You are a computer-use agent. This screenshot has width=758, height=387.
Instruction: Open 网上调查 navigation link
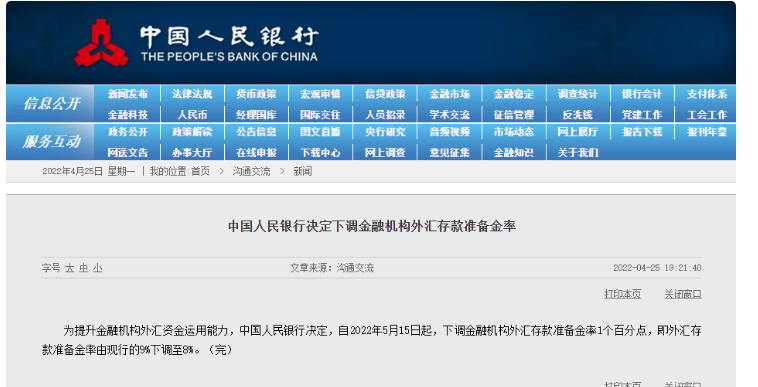tap(385, 153)
